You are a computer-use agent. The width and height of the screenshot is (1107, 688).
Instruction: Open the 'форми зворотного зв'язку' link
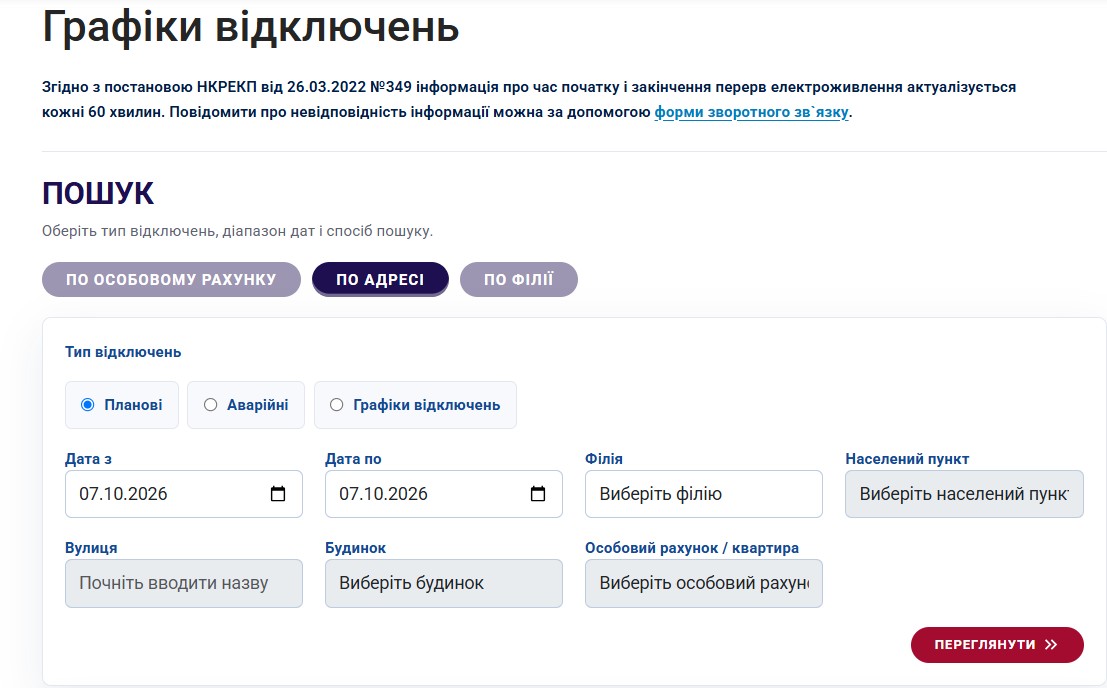click(752, 112)
